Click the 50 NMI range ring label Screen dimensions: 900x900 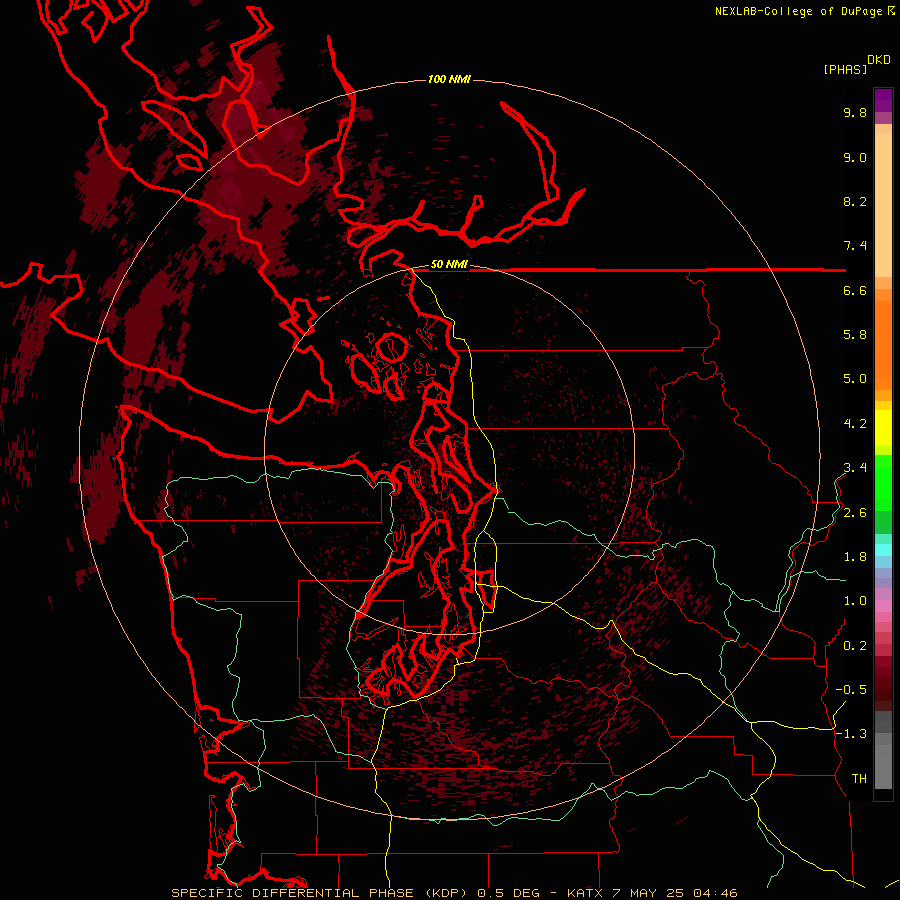449,265
